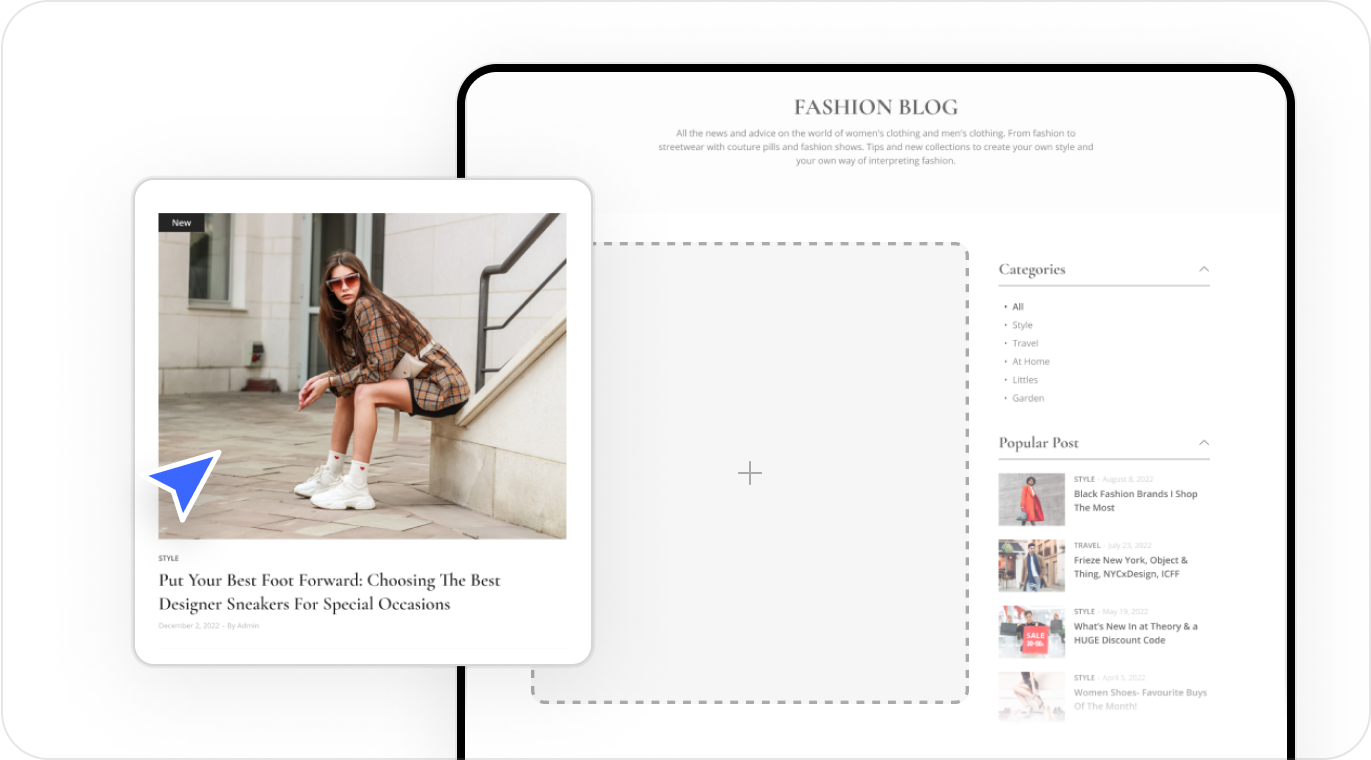The image size is (1371, 760).
Task: Click the SALE sign post thumbnail
Action: pos(1031,632)
